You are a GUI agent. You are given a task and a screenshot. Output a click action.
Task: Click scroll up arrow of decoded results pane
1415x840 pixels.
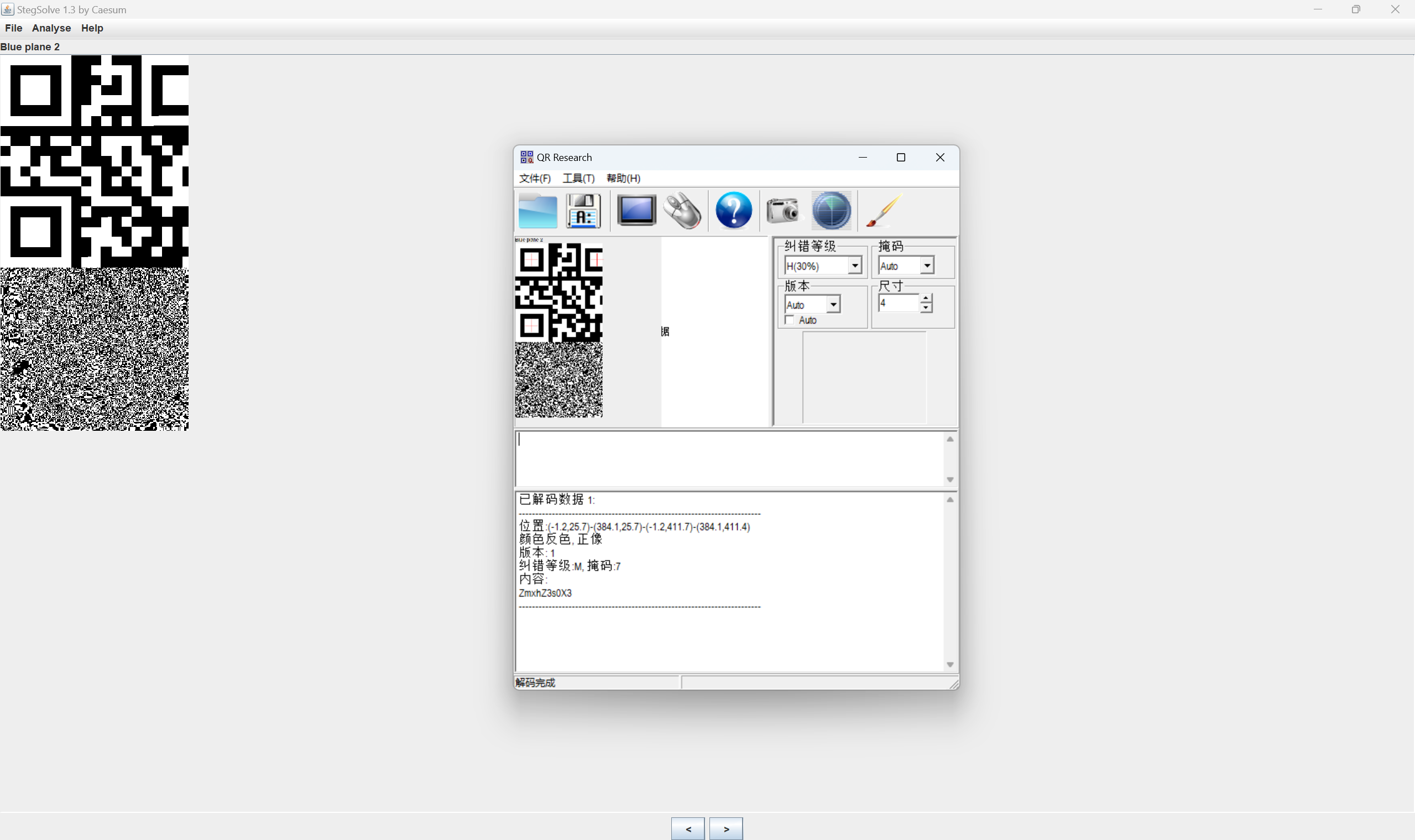(x=950, y=500)
